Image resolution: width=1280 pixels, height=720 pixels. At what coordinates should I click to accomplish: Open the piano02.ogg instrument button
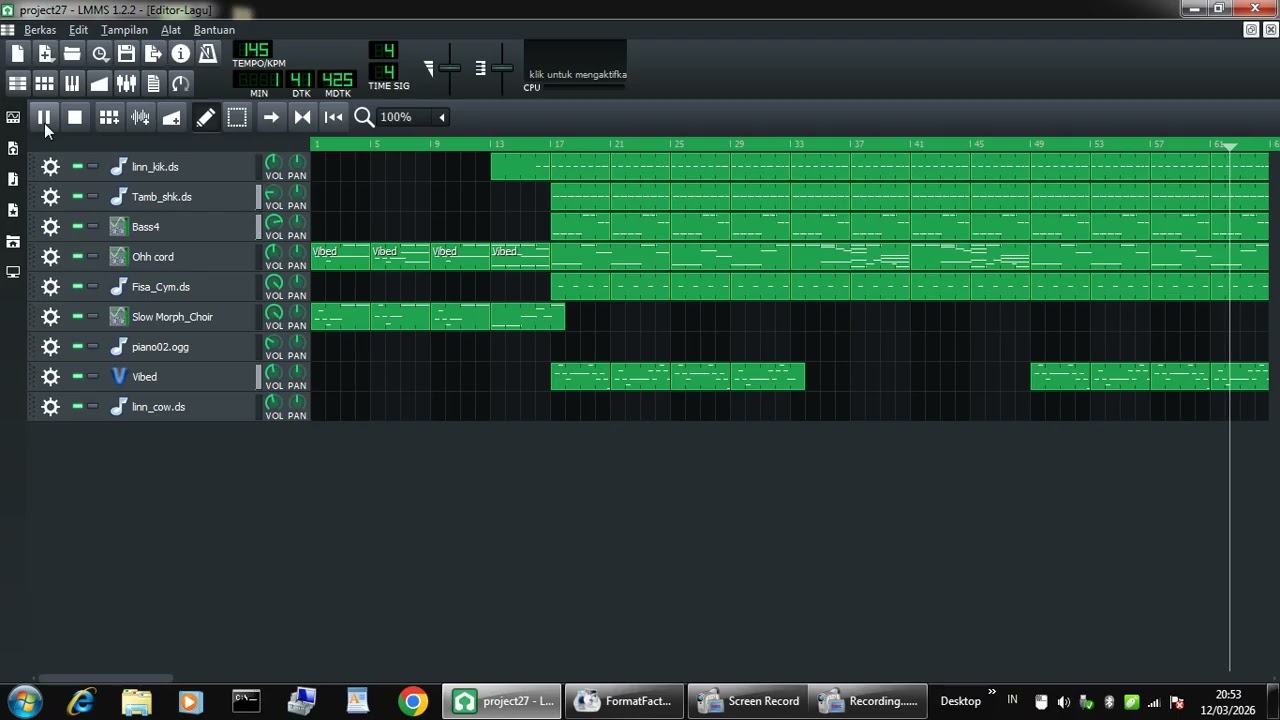pyautogui.click(x=181, y=347)
